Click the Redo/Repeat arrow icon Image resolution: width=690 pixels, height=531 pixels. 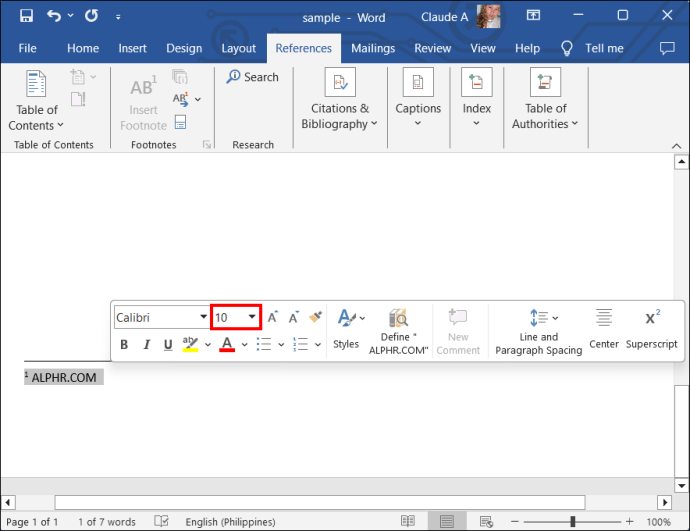92,16
